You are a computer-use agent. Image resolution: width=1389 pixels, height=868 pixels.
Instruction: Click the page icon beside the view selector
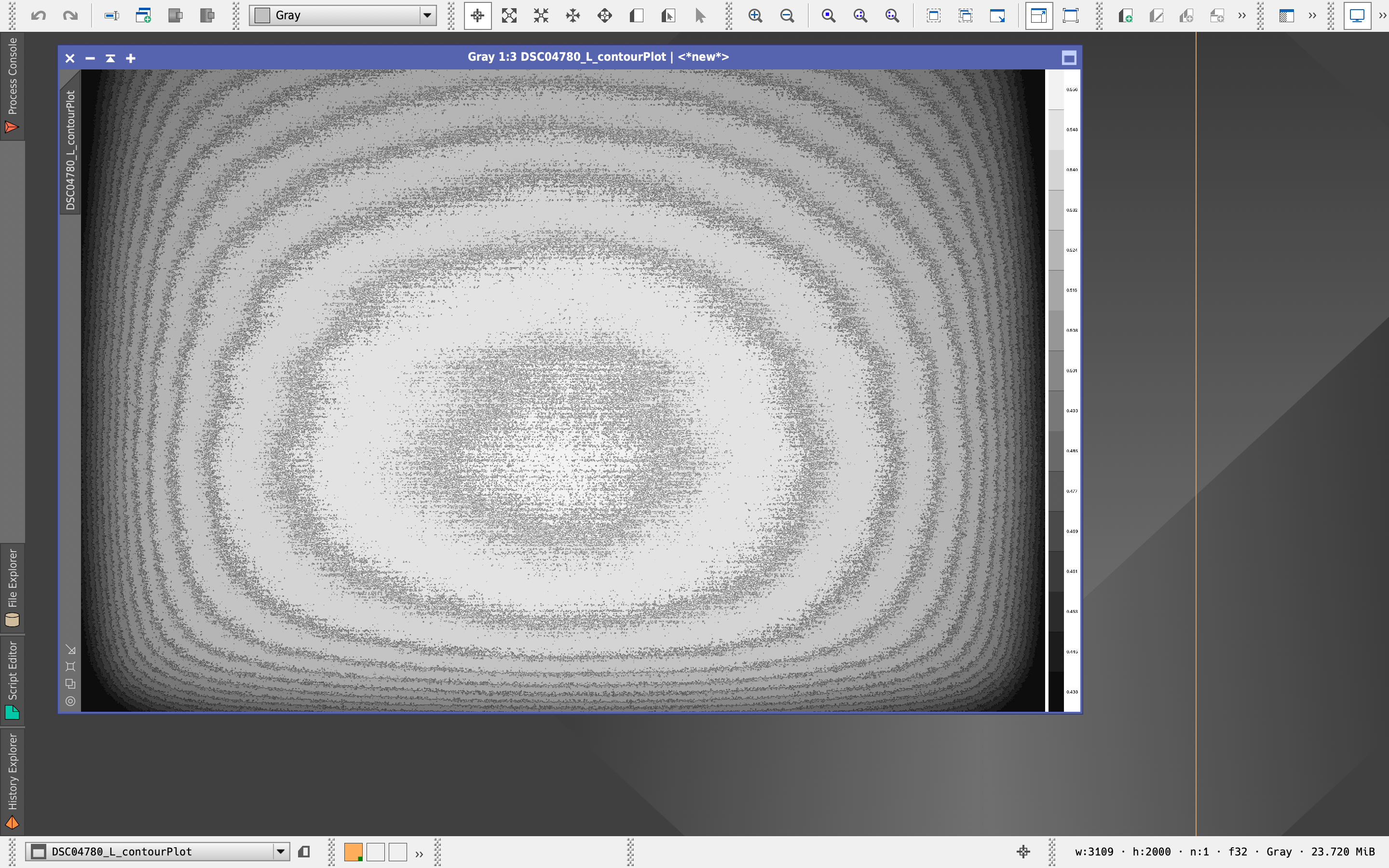pos(304,851)
